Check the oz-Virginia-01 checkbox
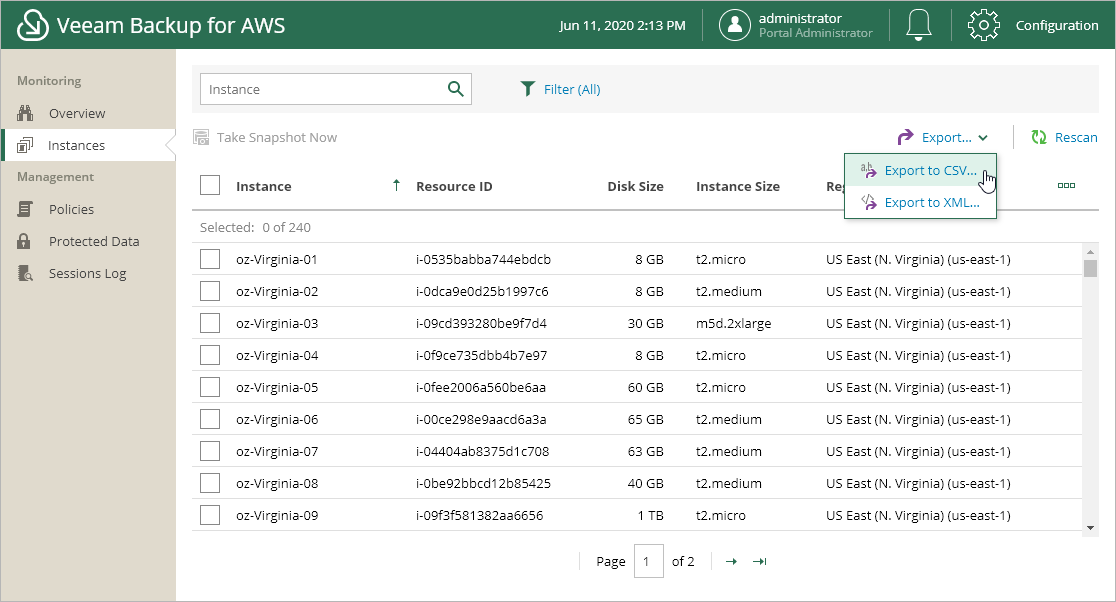The image size is (1116, 602). (x=210, y=259)
